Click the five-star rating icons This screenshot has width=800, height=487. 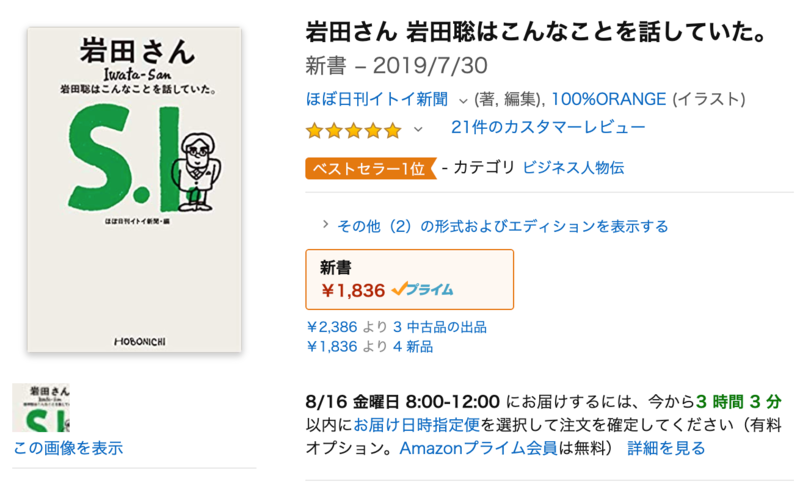(353, 130)
